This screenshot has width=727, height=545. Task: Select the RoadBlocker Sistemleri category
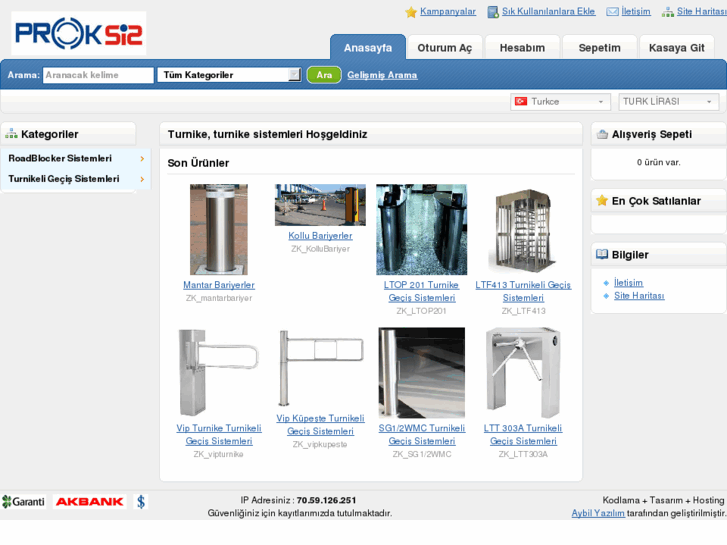click(x=60, y=159)
